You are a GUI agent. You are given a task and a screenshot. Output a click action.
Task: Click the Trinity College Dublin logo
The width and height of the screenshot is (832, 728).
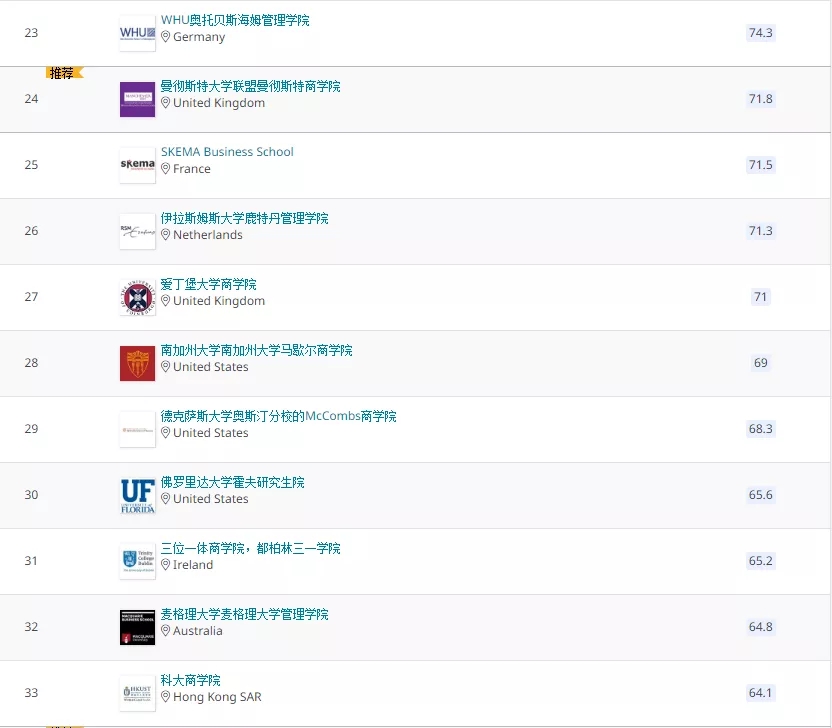(137, 561)
